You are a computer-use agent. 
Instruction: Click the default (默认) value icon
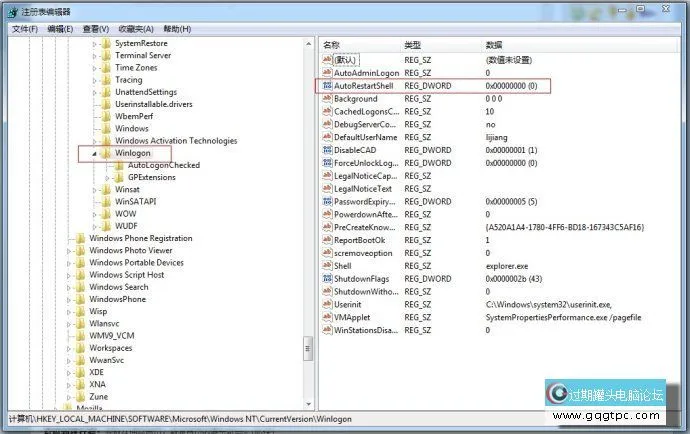[327, 60]
